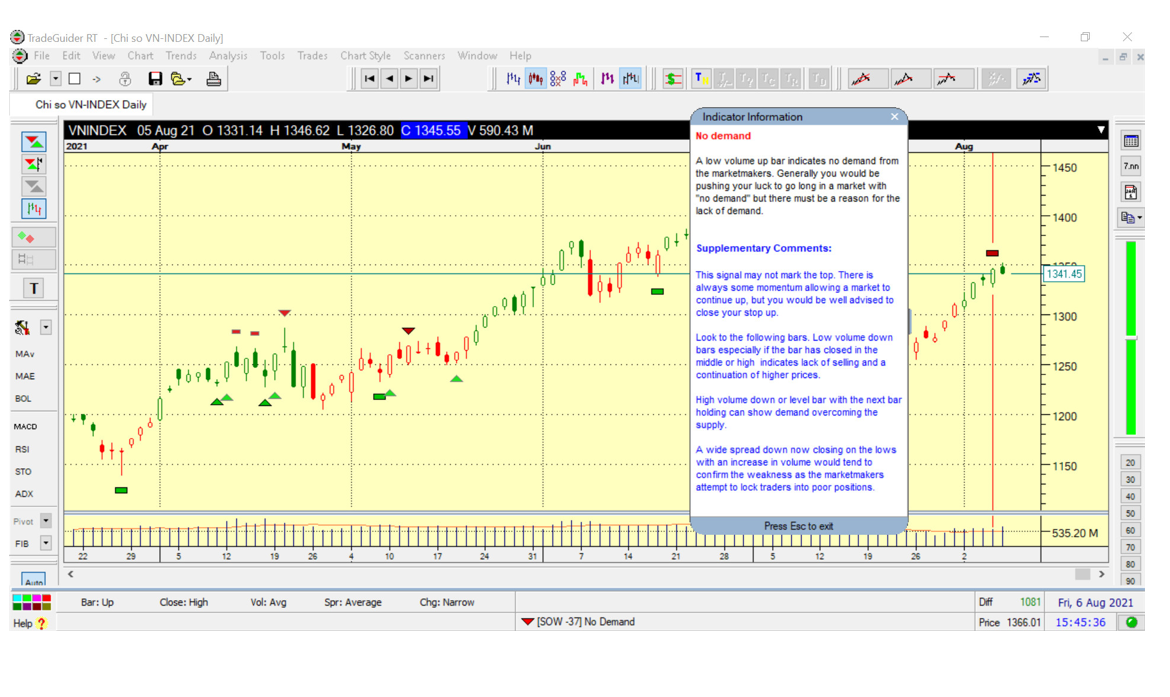
Task: Click the Save (floppy disk) toolbar icon
Action: pyautogui.click(x=155, y=79)
